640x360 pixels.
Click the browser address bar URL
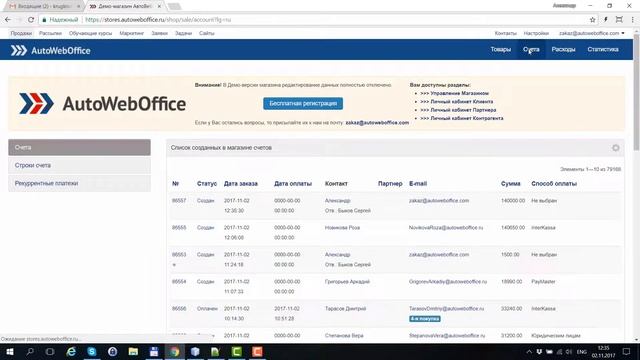158,20
